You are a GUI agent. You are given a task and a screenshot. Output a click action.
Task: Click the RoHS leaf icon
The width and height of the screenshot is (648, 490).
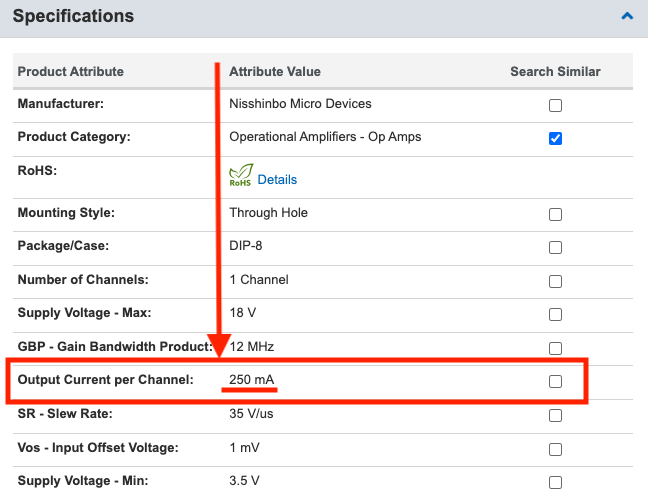pos(241,175)
